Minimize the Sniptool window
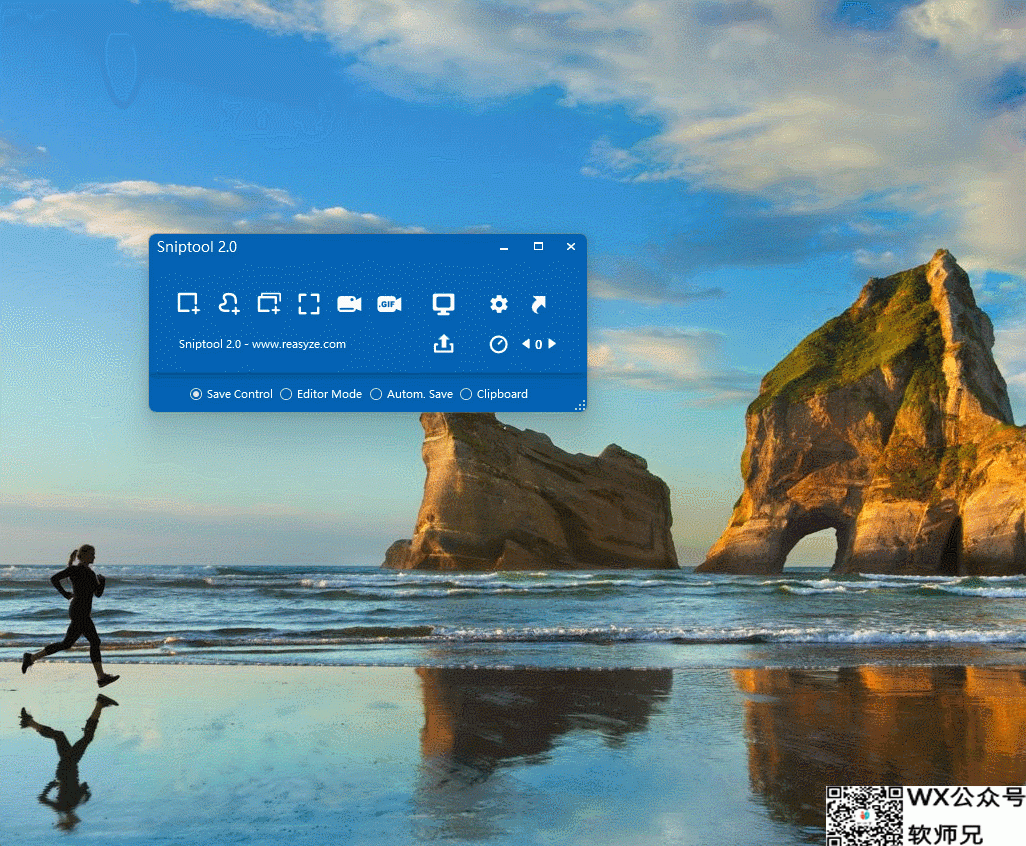 click(x=504, y=247)
